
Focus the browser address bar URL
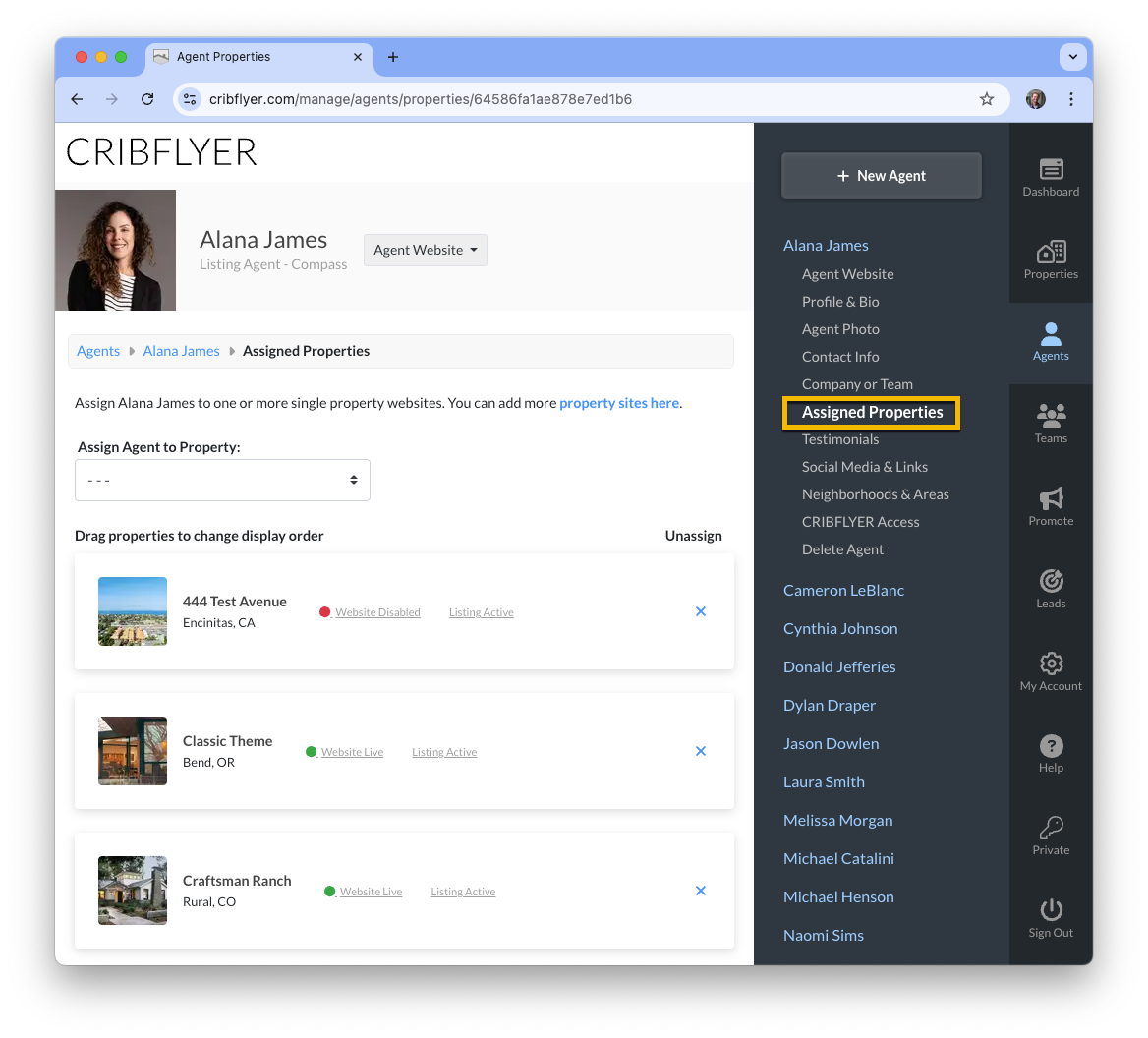coord(421,99)
